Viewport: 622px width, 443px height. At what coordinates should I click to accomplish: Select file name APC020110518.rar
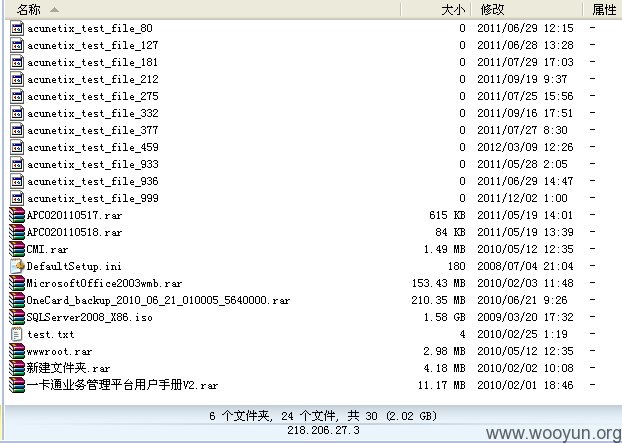pos(75,232)
